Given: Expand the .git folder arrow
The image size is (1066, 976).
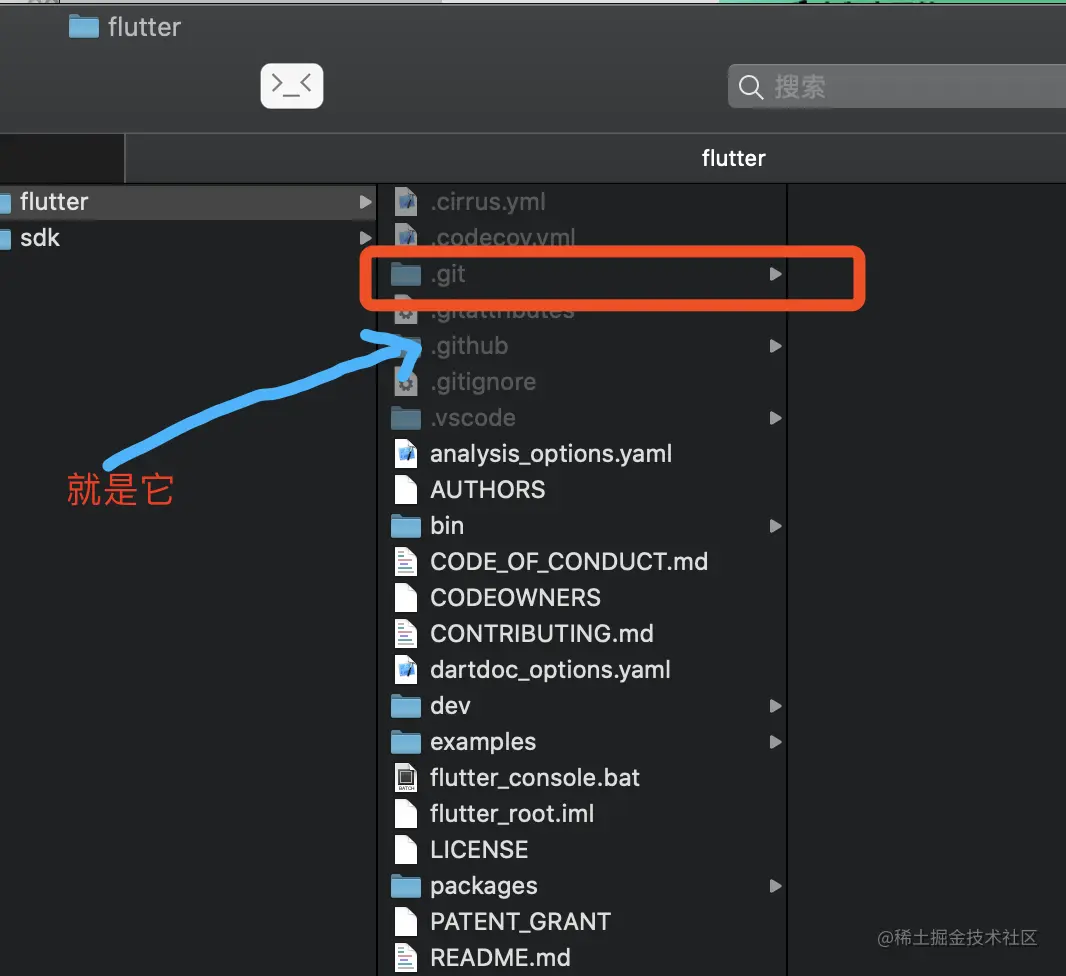Looking at the screenshot, I should click(775, 274).
